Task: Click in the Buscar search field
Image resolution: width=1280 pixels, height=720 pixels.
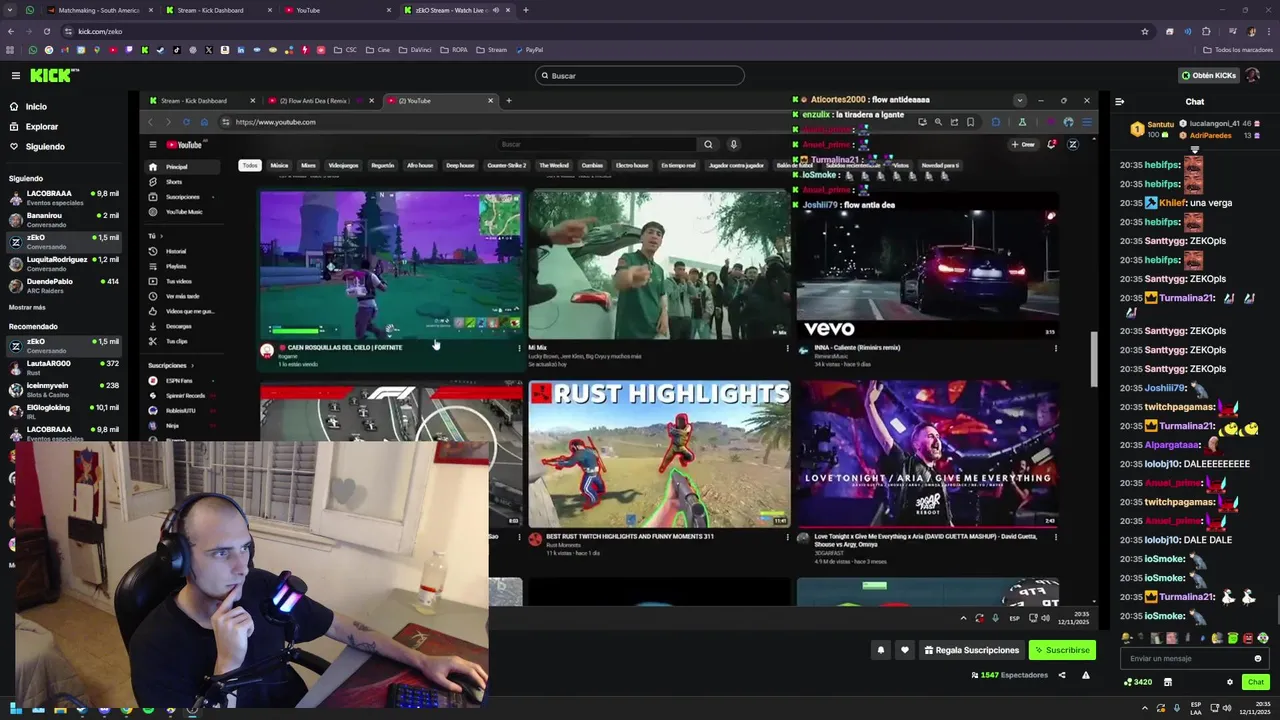Action: (640, 75)
